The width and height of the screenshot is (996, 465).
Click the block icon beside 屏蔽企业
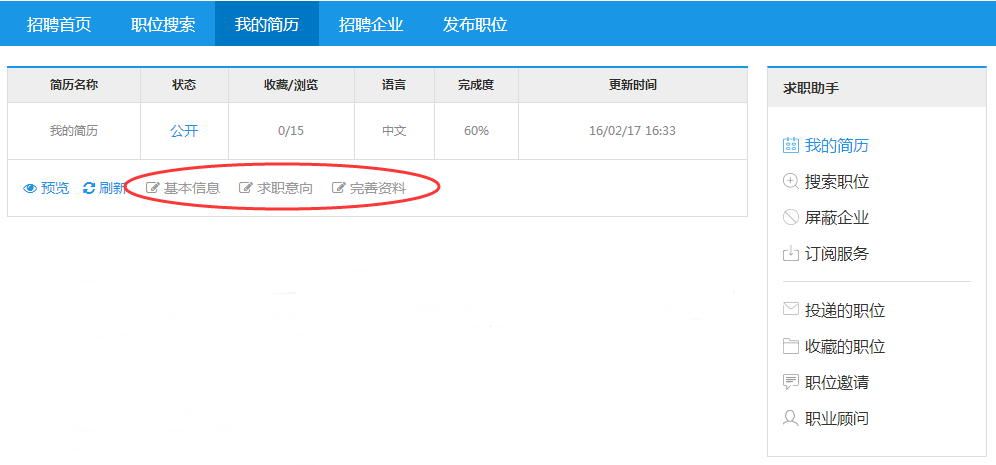click(790, 217)
